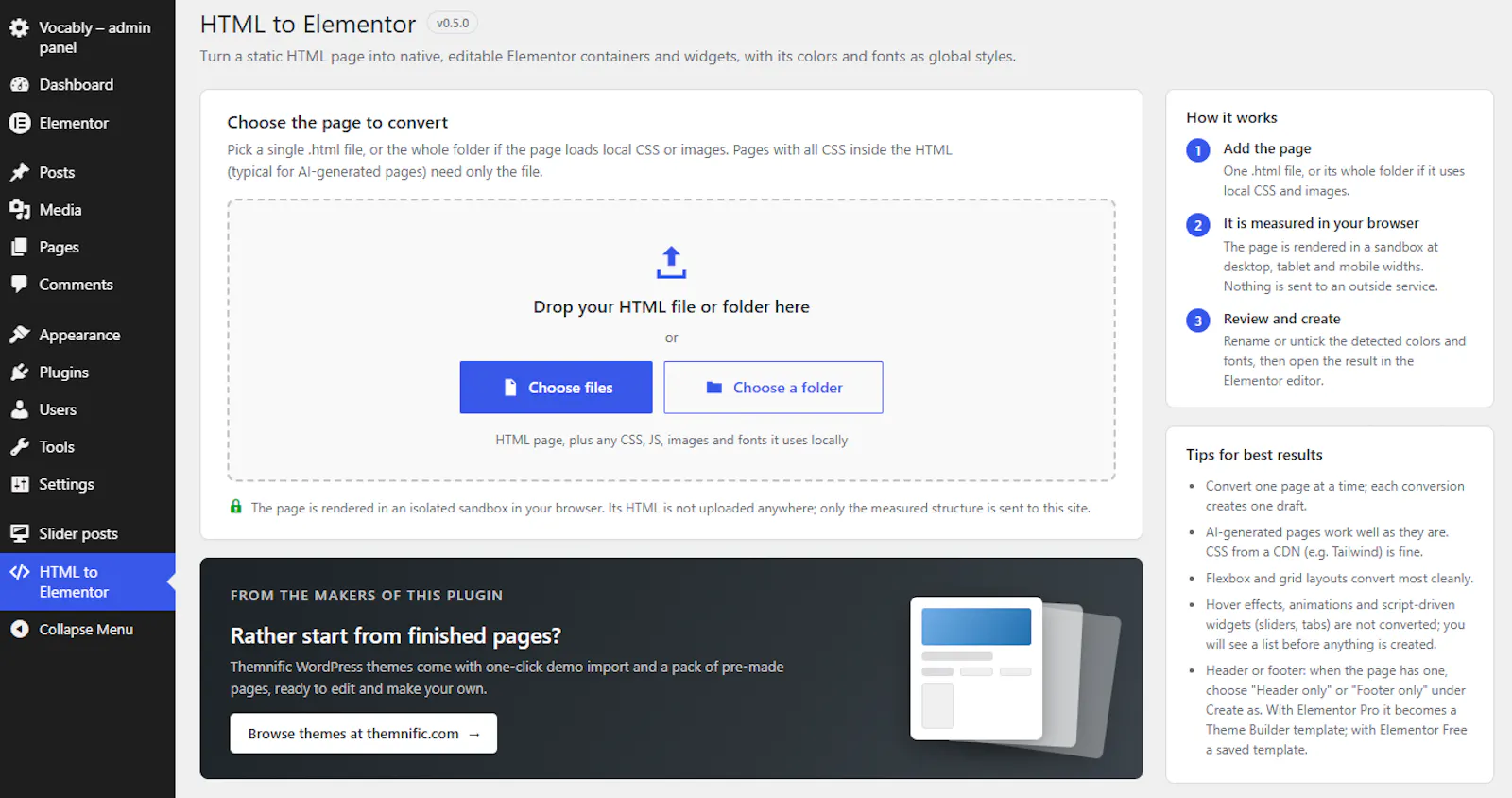The image size is (1512, 798).
Task: Click the Media library icon
Action: (20, 210)
